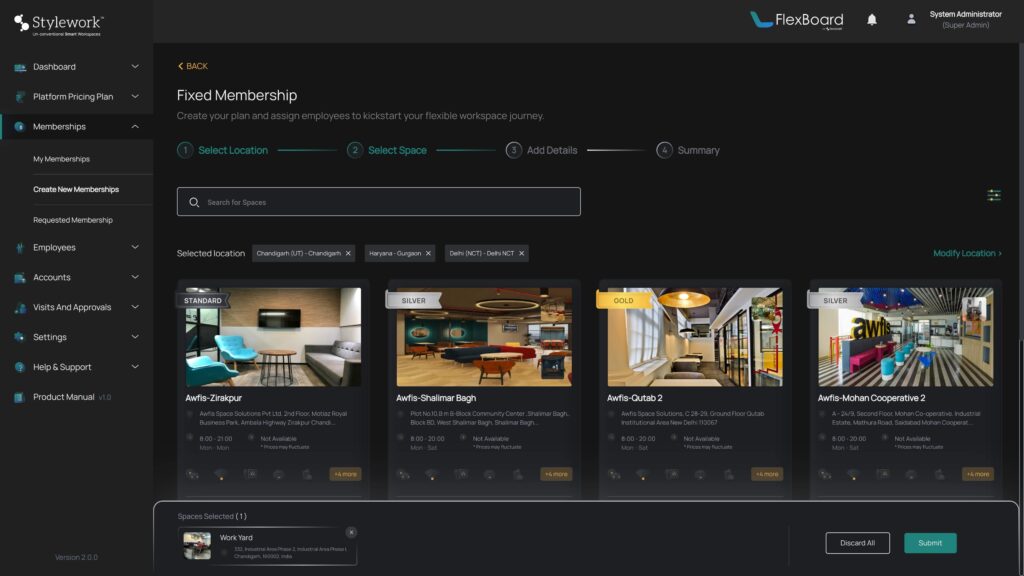Click the Awfis-Qutab 2 title

coord(635,398)
